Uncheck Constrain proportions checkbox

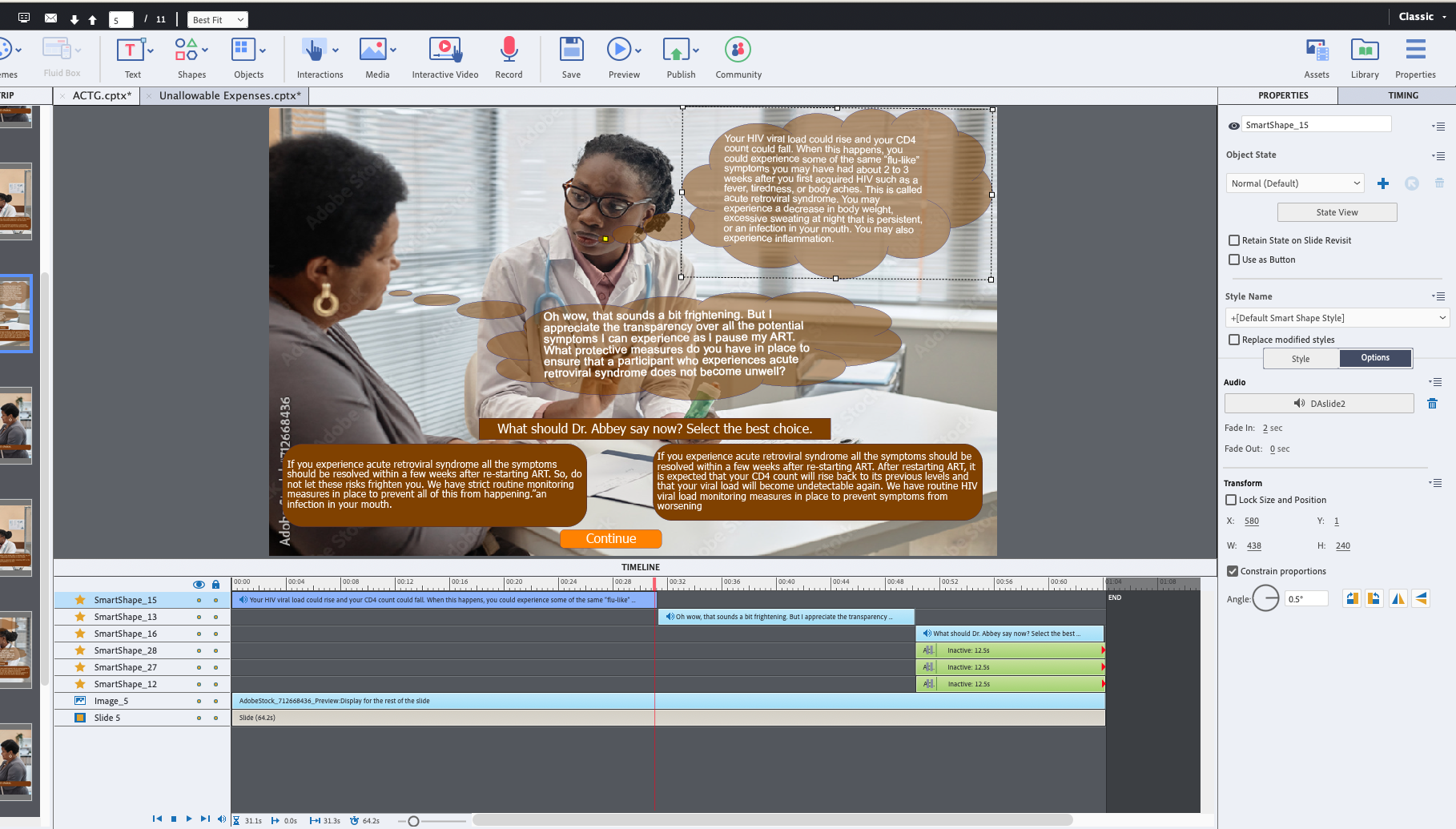pos(1233,571)
